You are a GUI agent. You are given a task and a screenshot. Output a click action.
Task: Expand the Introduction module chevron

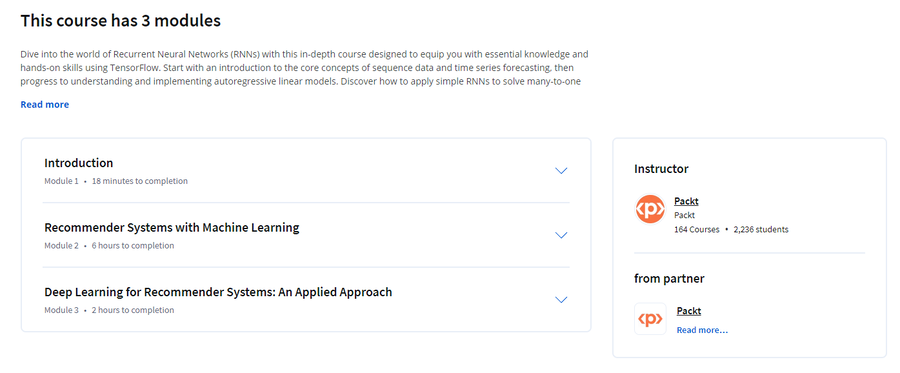tap(561, 170)
